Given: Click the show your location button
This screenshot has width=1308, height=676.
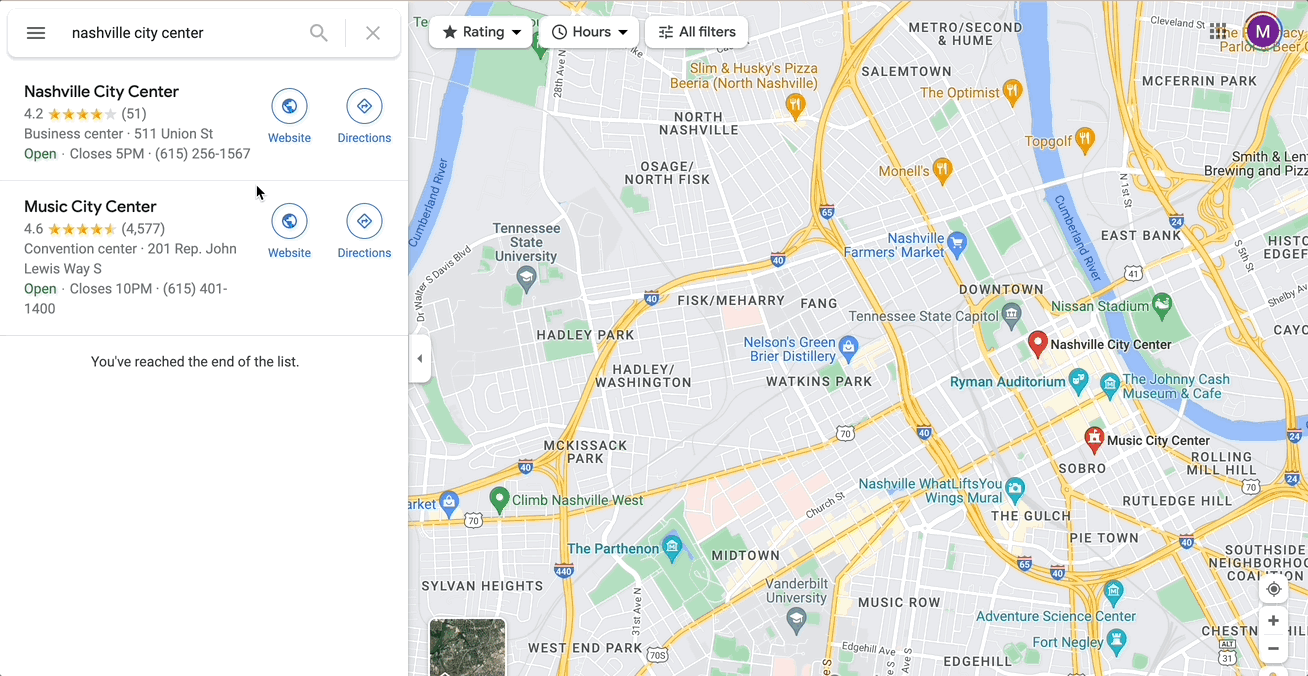Looking at the screenshot, I should [x=1273, y=589].
